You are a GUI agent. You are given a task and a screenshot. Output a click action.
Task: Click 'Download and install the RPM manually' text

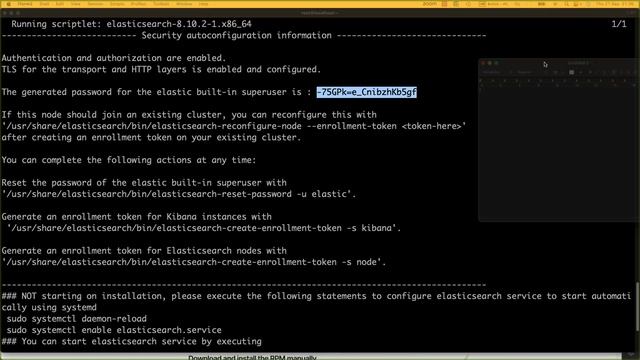pyautogui.click(x=252, y=358)
